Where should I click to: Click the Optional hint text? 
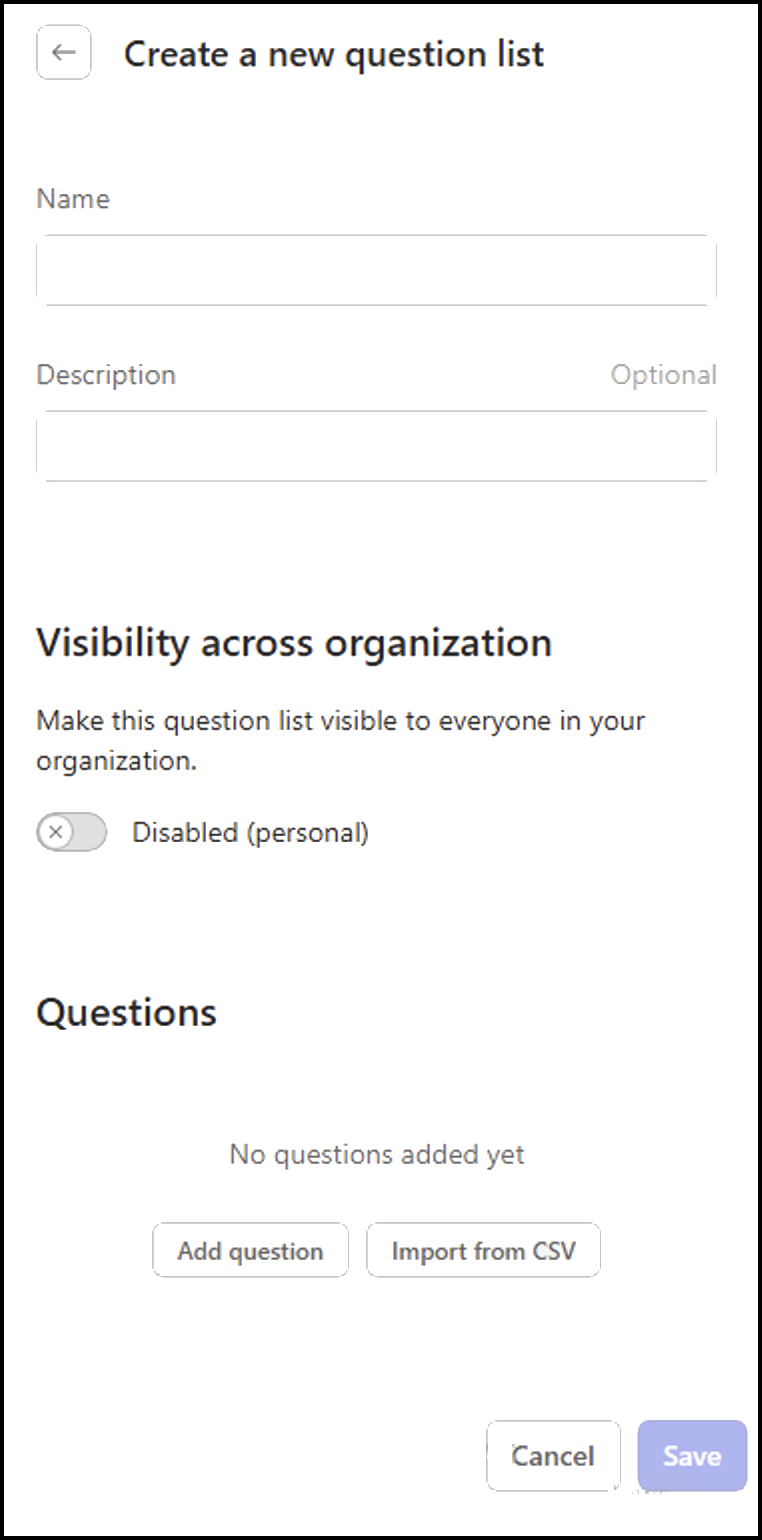click(663, 375)
